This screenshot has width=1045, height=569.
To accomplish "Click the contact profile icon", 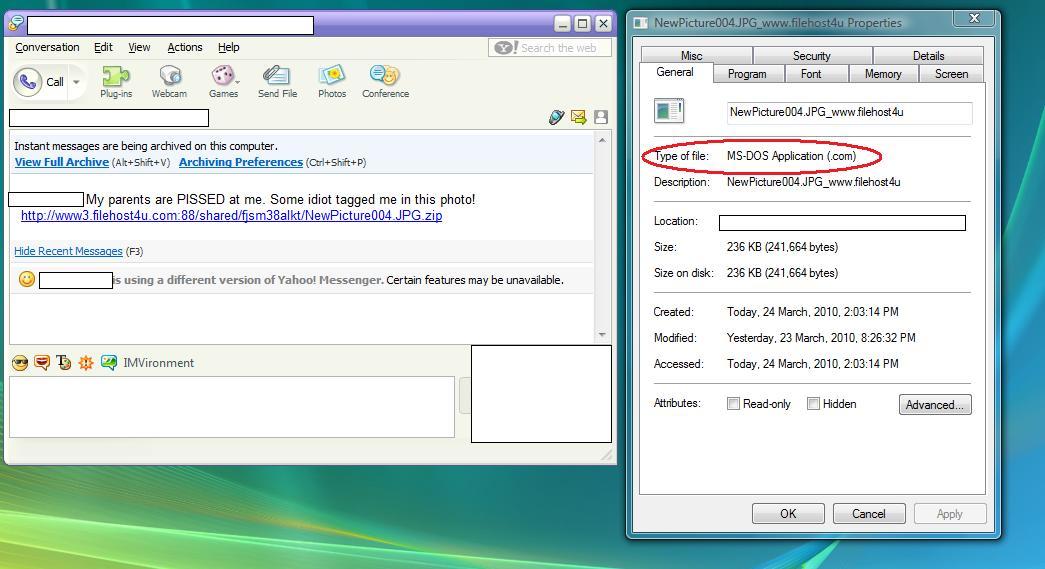I will point(601,117).
